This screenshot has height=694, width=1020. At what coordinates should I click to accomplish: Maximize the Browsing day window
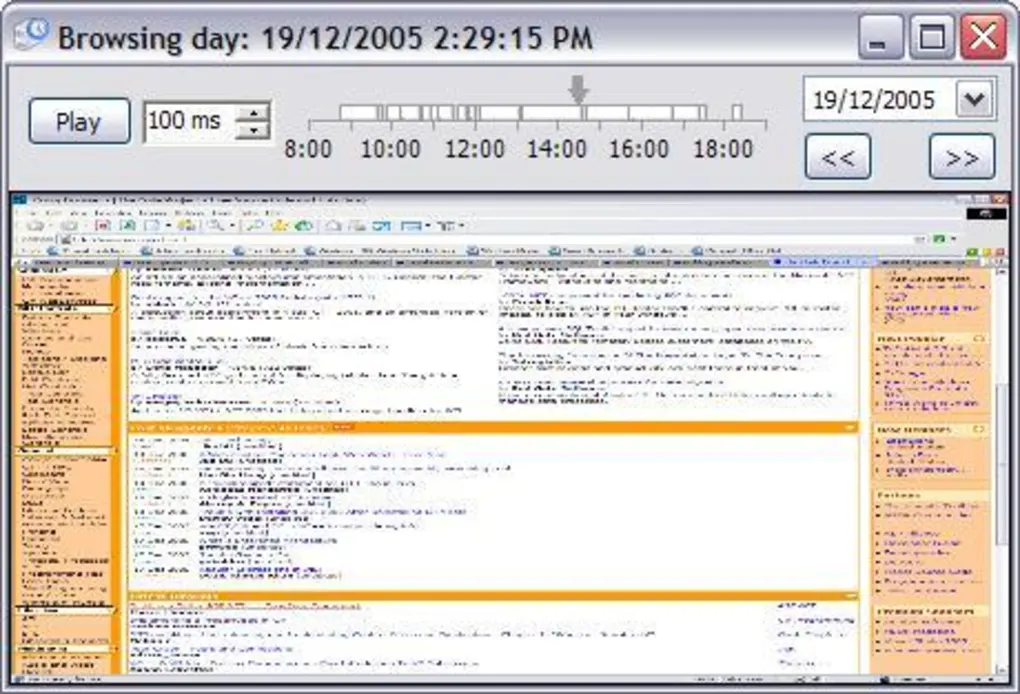932,39
